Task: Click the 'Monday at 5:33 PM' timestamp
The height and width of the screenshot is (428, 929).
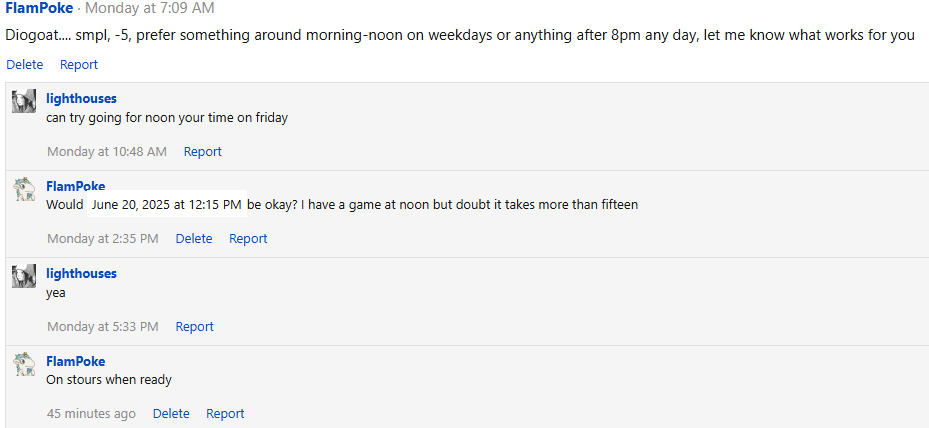Action: [102, 327]
